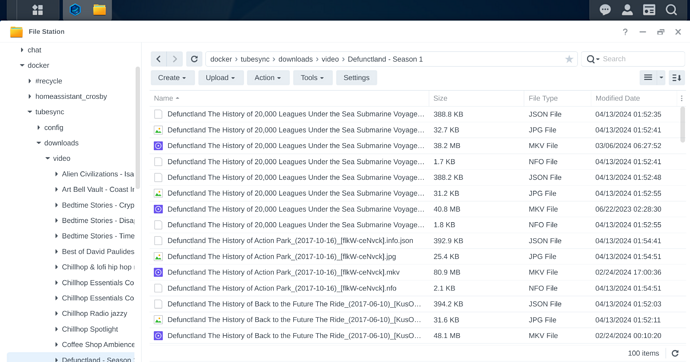Click JPG icon for 31.6 KB file

tap(158, 320)
